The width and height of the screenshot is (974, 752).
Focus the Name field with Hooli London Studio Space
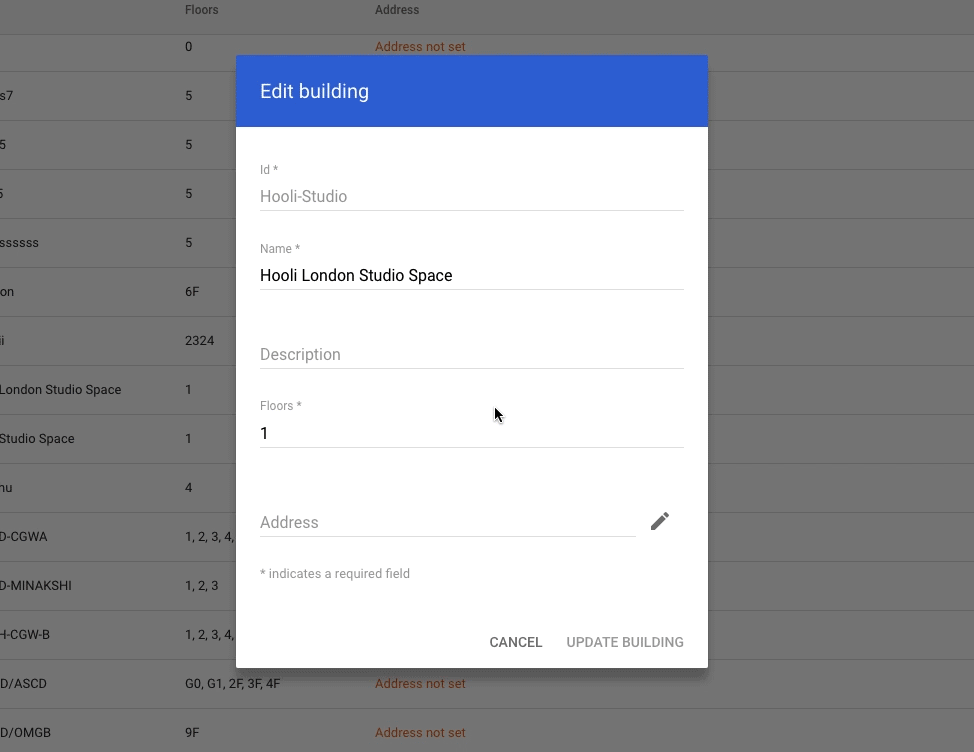pyautogui.click(x=471, y=275)
